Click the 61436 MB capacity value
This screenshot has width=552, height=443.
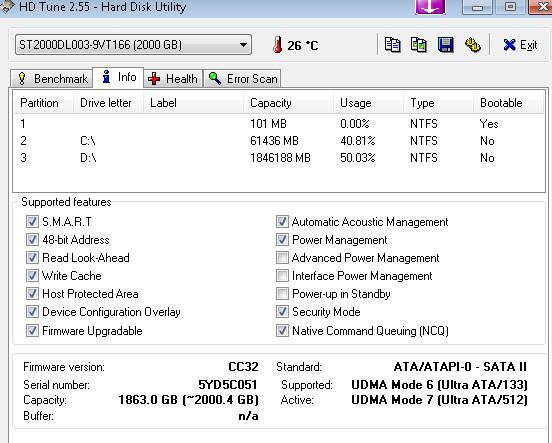274,141
